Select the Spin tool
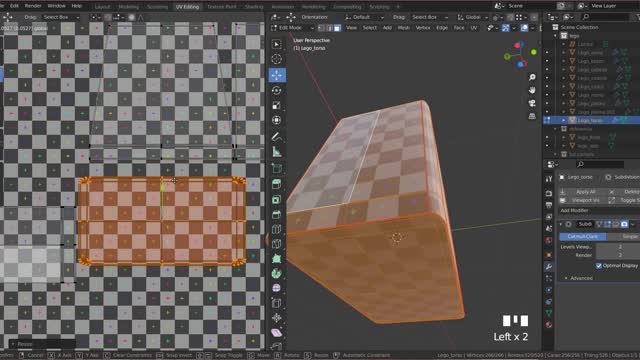 pos(277,273)
